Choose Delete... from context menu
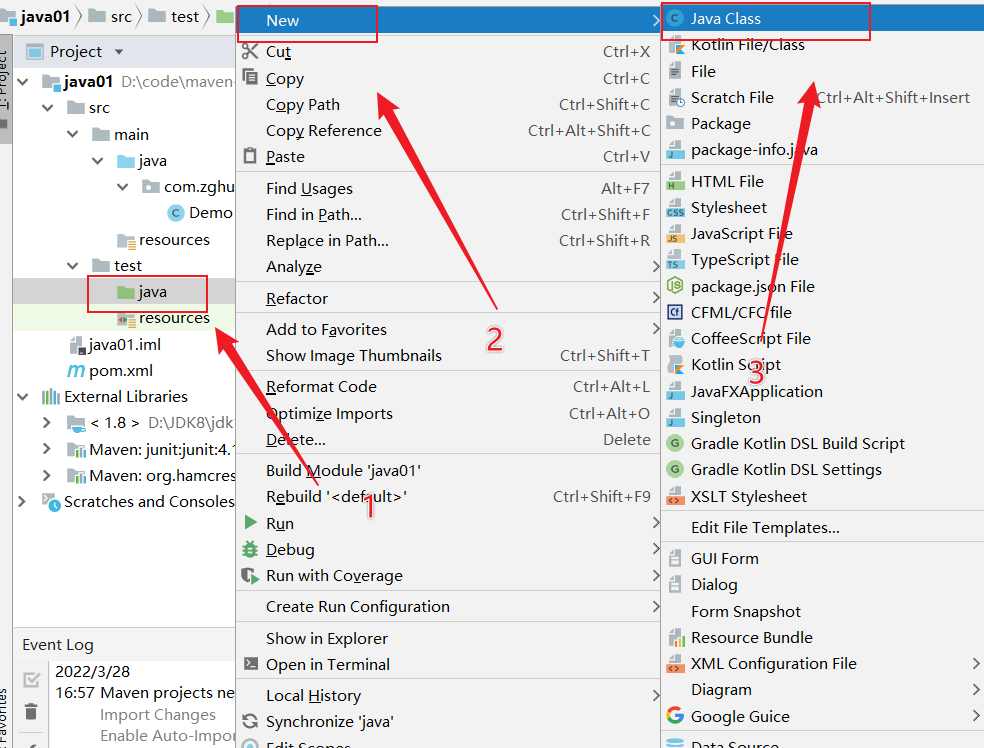This screenshot has width=984, height=748. pos(448,439)
